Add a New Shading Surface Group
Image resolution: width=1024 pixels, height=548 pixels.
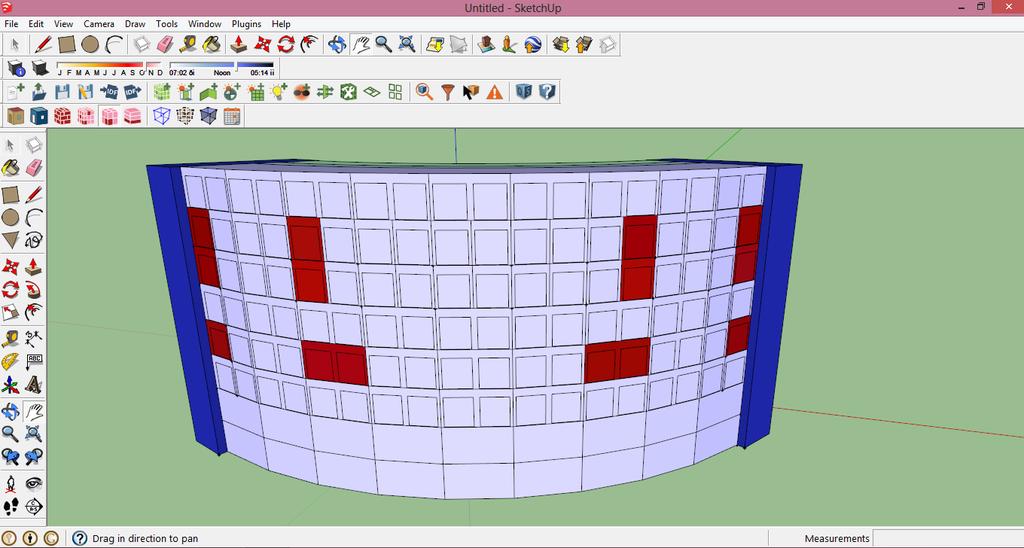coord(185,92)
